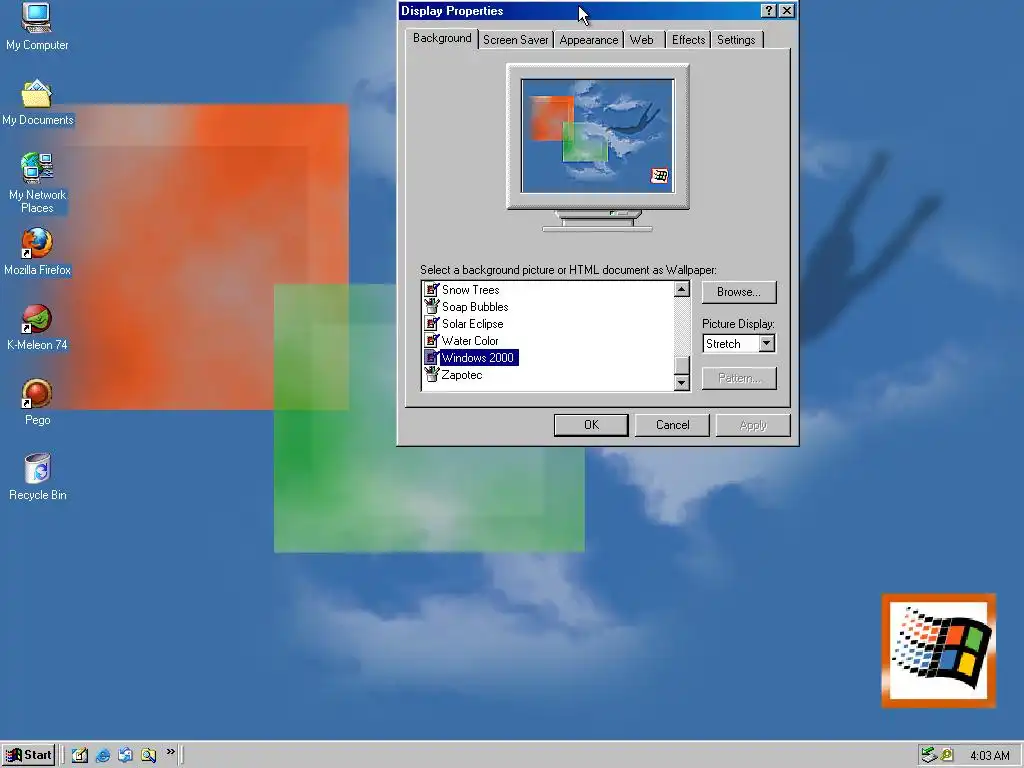Click the question mark help button in title bar
This screenshot has height=768, width=1024.
[x=769, y=10]
